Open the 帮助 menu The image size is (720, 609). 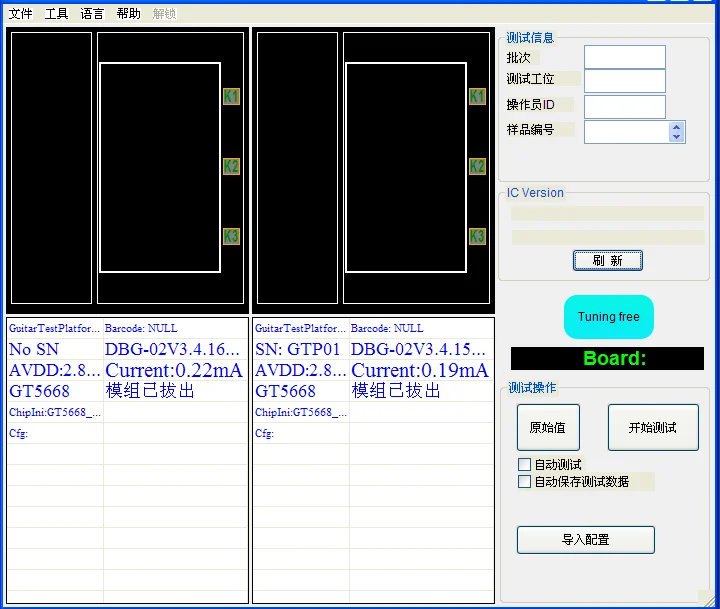[x=128, y=14]
